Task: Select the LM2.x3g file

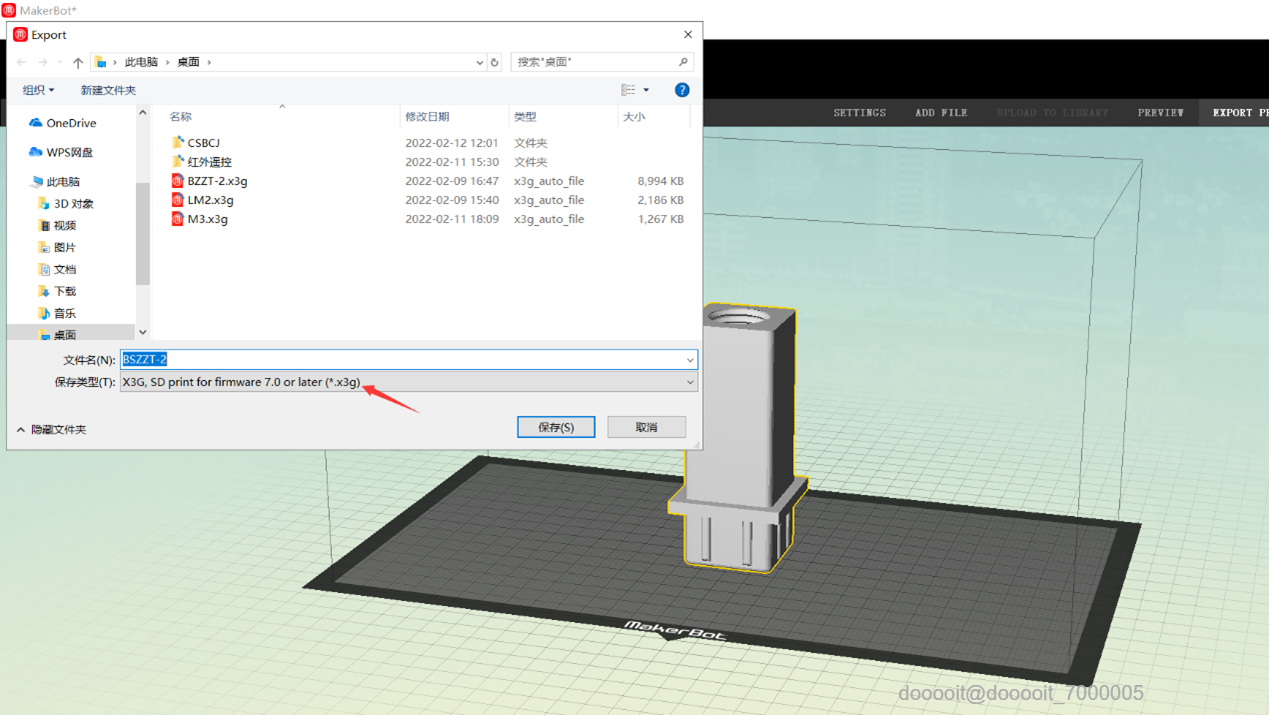Action: pos(210,200)
